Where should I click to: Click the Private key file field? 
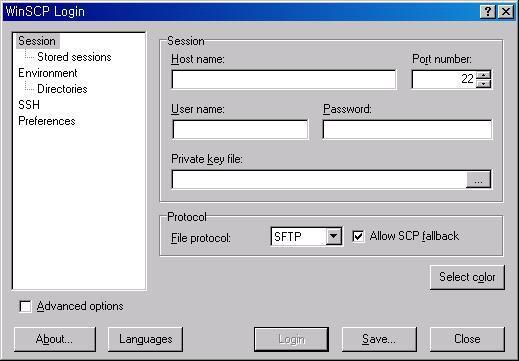tap(319, 179)
